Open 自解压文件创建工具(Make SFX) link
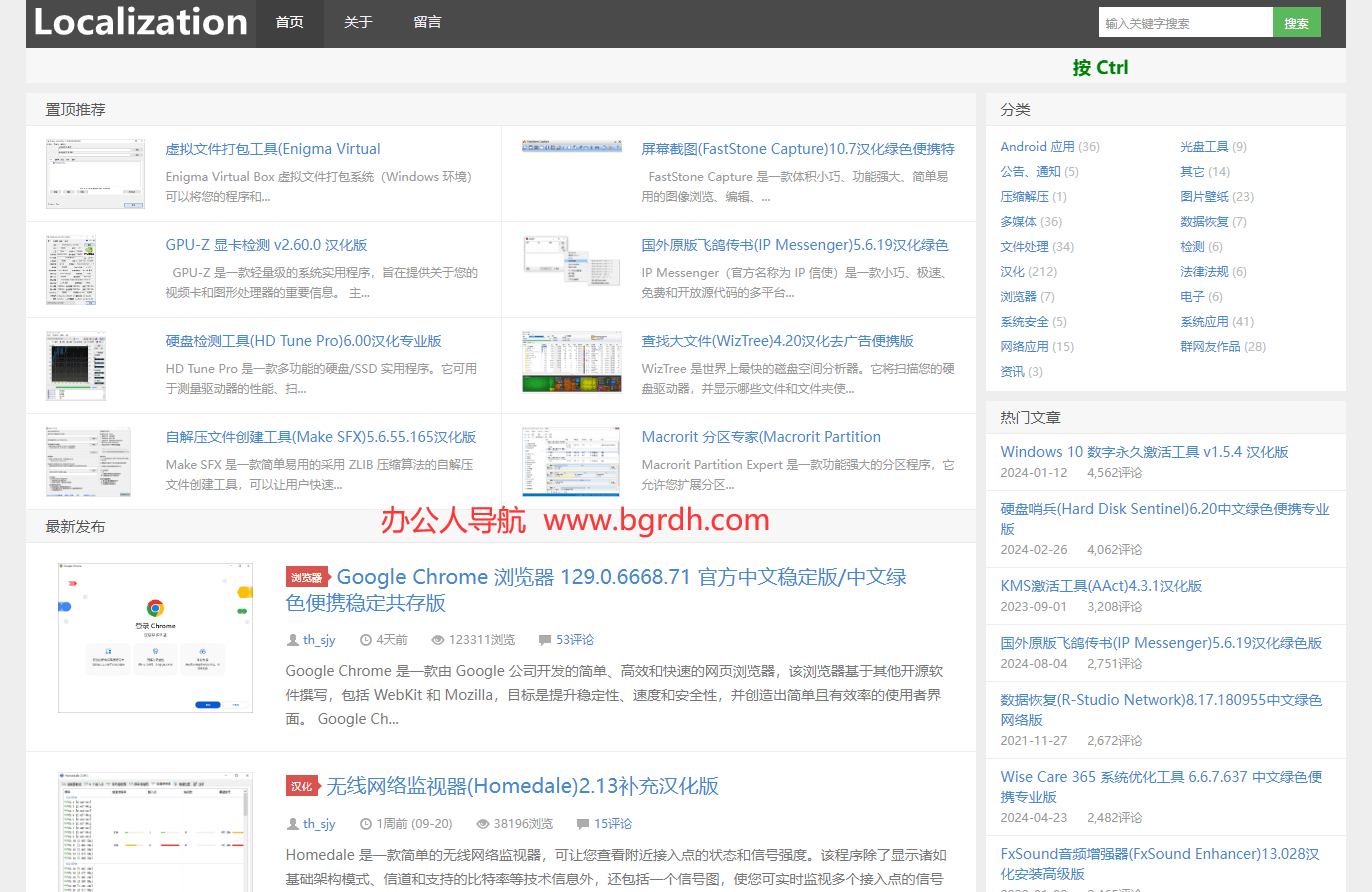Image resolution: width=1372 pixels, height=892 pixels. pos(320,437)
